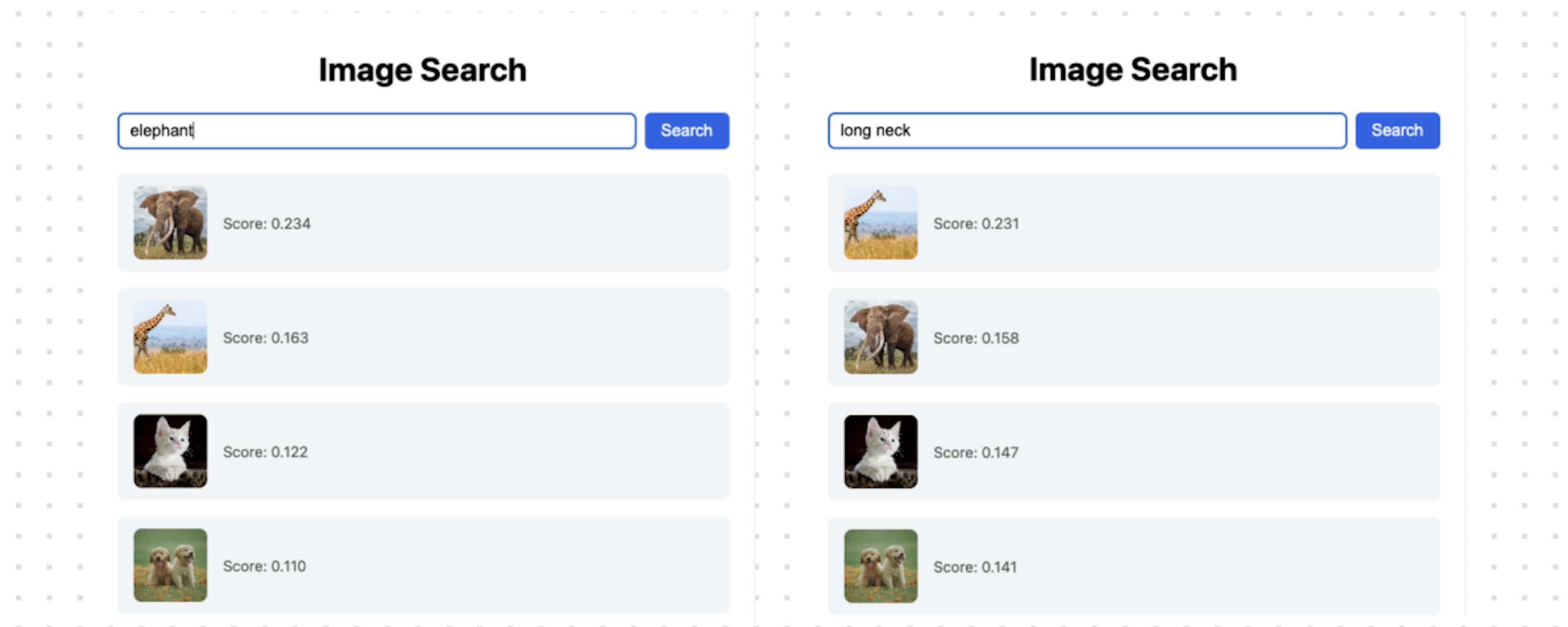Open the giraffe thumbnail scored 0.163
This screenshot has width=1568, height=627.
pyautogui.click(x=170, y=337)
